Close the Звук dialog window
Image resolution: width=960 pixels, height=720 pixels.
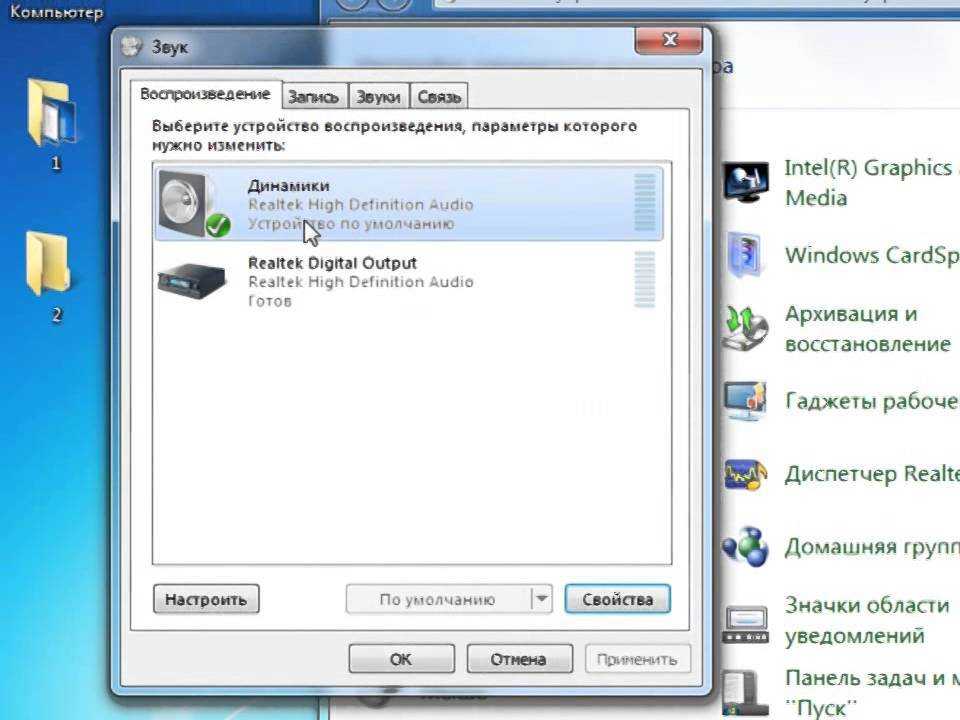pos(669,40)
